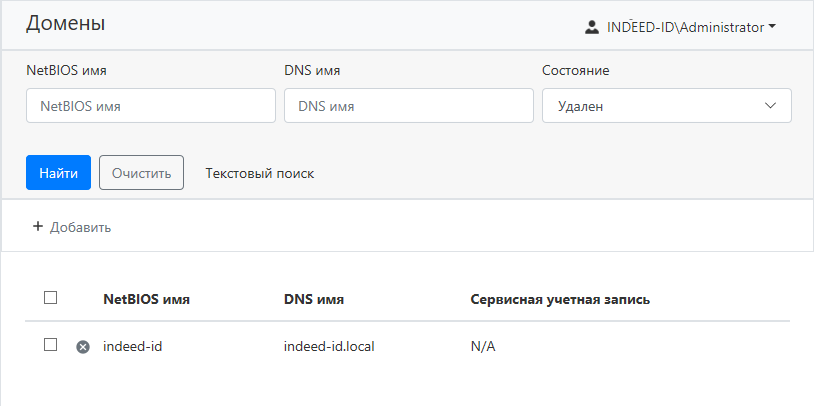This screenshot has height=406, width=814.
Task: Select the indeed-id.local DNS name cell
Action: point(329,346)
